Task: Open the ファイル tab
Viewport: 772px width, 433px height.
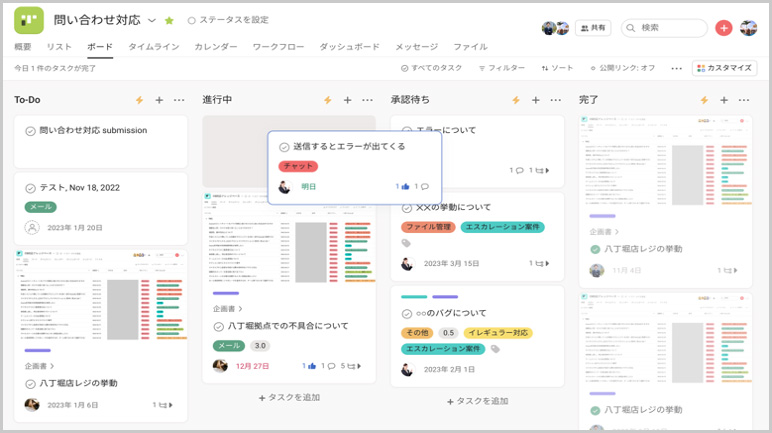Action: click(x=470, y=47)
